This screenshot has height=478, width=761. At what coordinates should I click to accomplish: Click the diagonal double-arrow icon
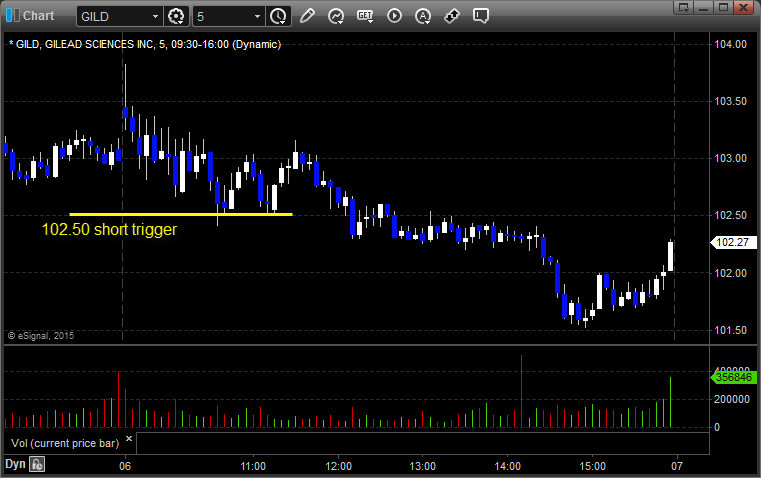[x=452, y=16]
